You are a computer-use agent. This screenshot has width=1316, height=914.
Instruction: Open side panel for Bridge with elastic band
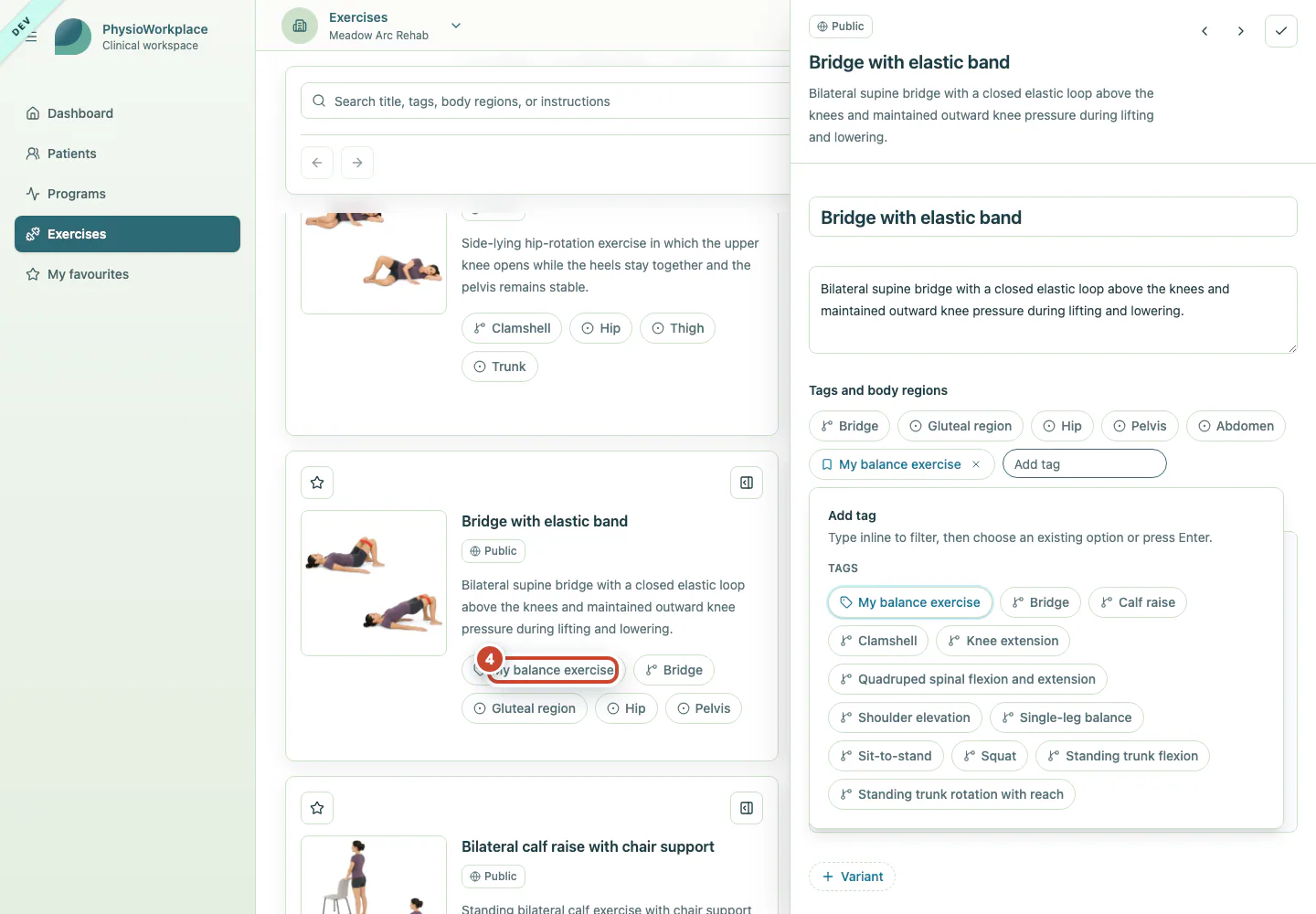[747, 483]
